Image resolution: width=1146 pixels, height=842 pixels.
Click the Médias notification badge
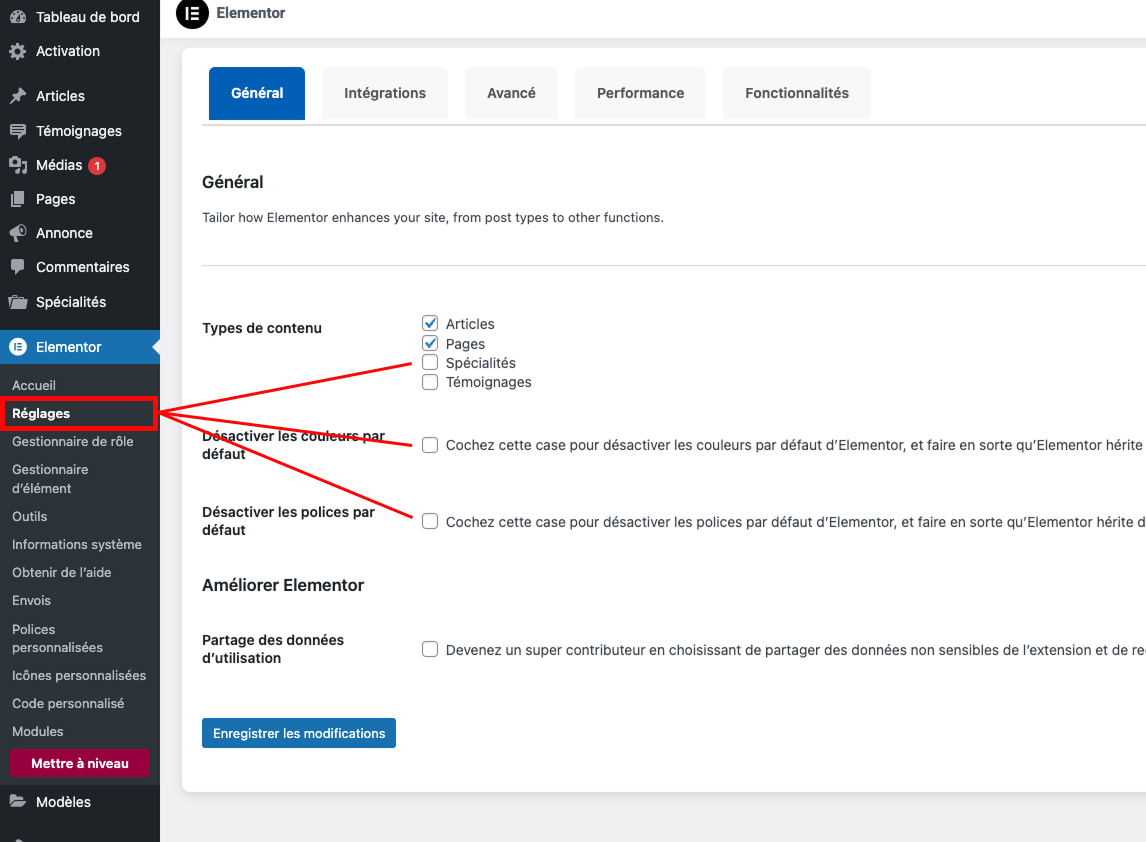(97, 166)
